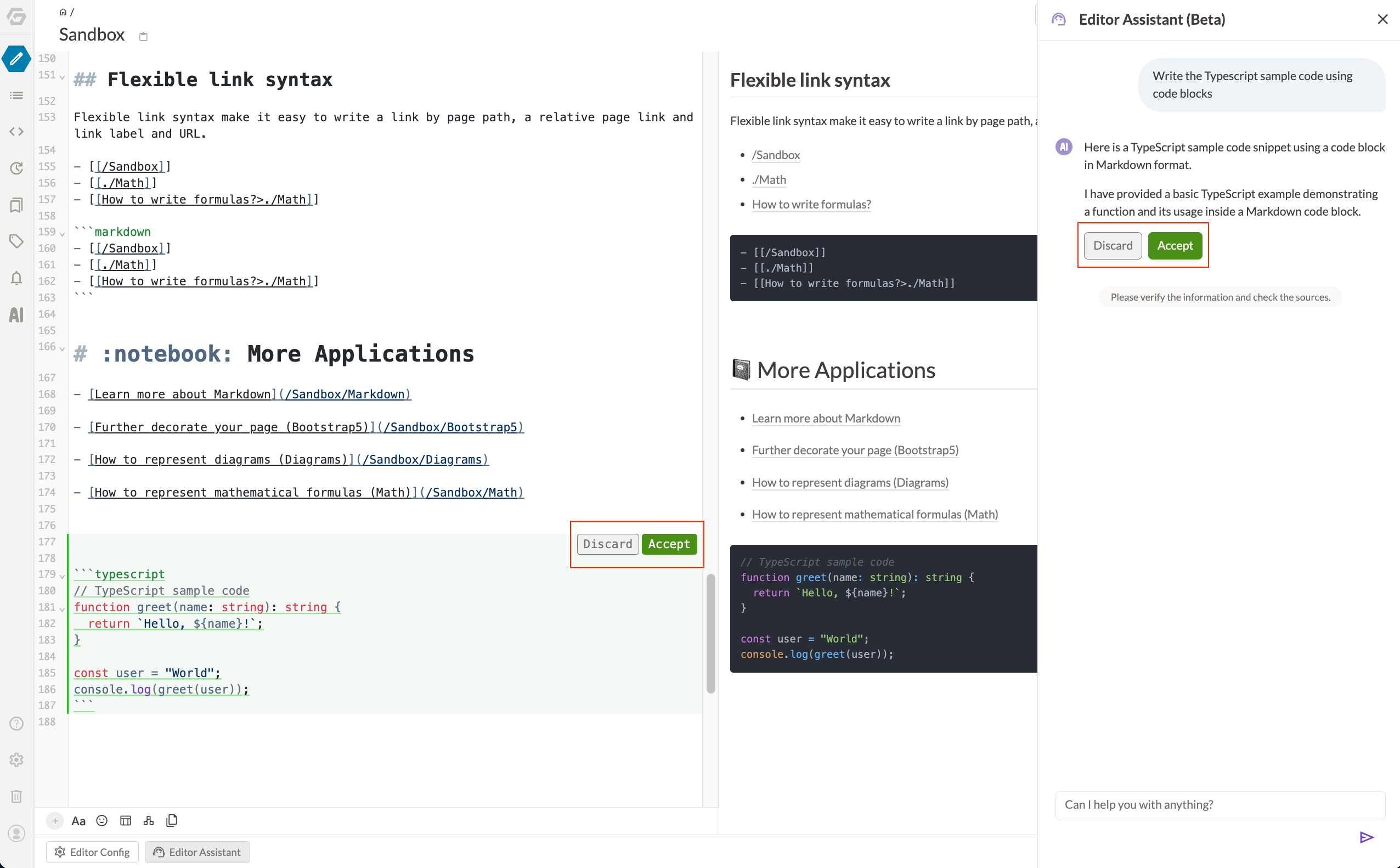The image size is (1400, 868).
Task: Open the diagram insert tool
Action: 149,820
